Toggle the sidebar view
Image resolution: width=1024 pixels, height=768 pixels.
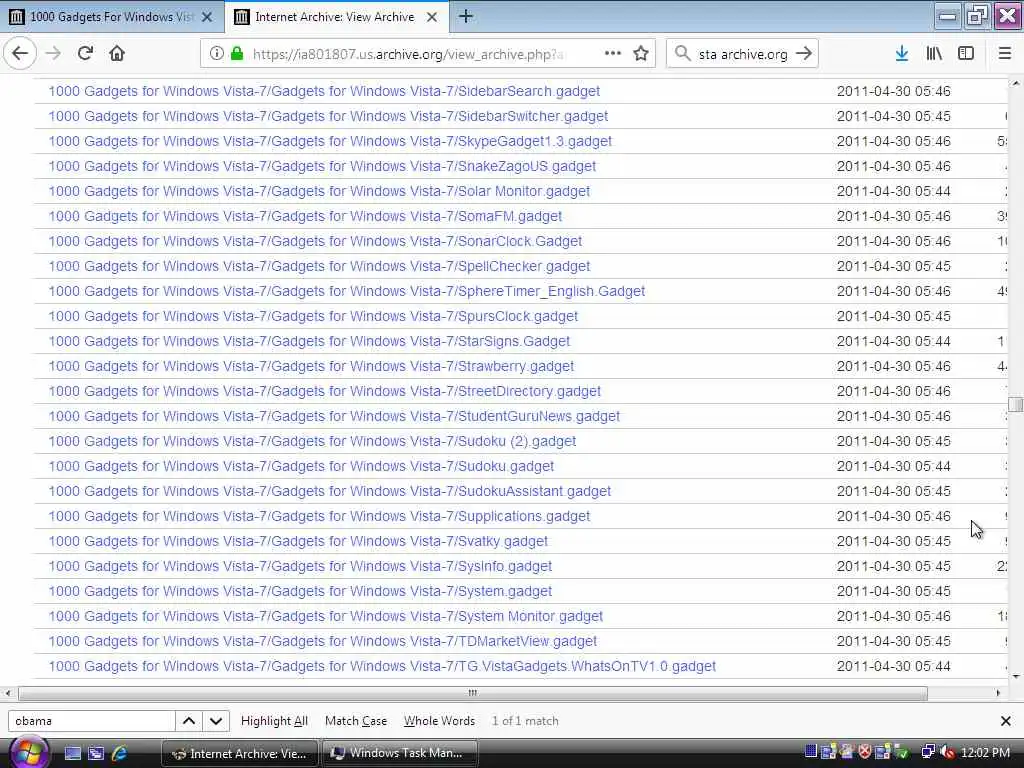tap(966, 54)
